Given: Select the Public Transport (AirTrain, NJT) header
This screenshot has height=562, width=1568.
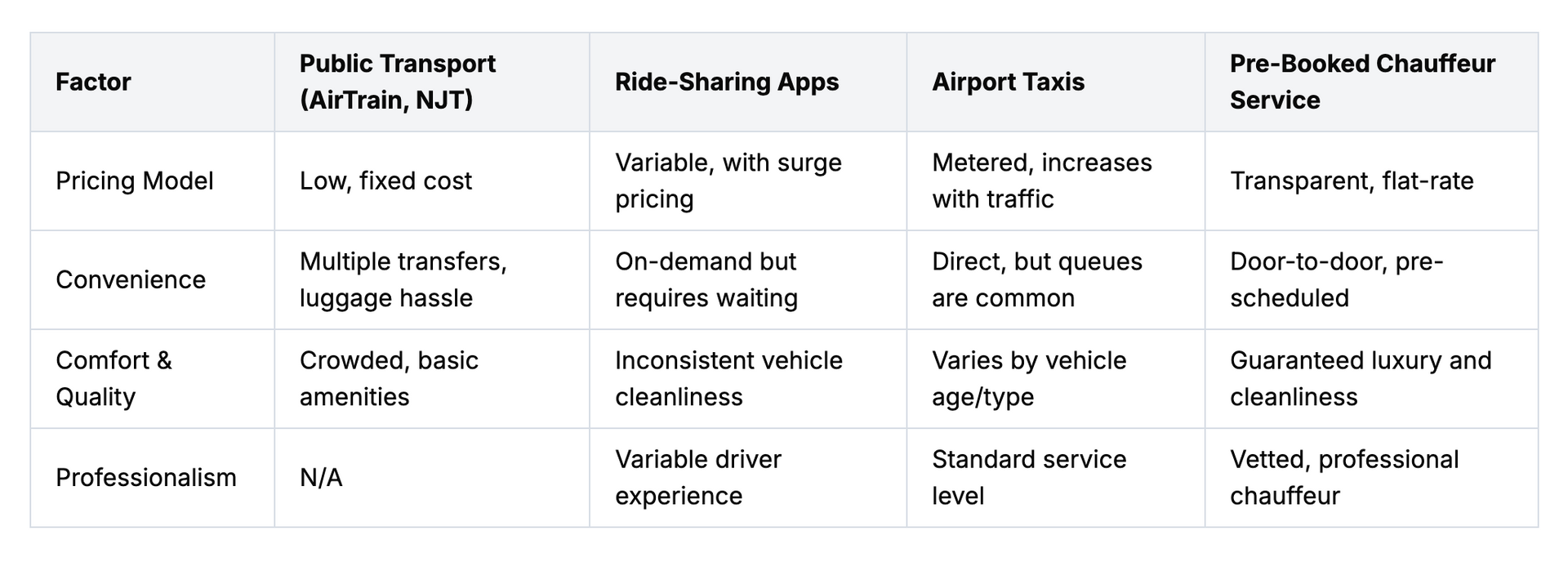Looking at the screenshot, I should (x=432, y=83).
